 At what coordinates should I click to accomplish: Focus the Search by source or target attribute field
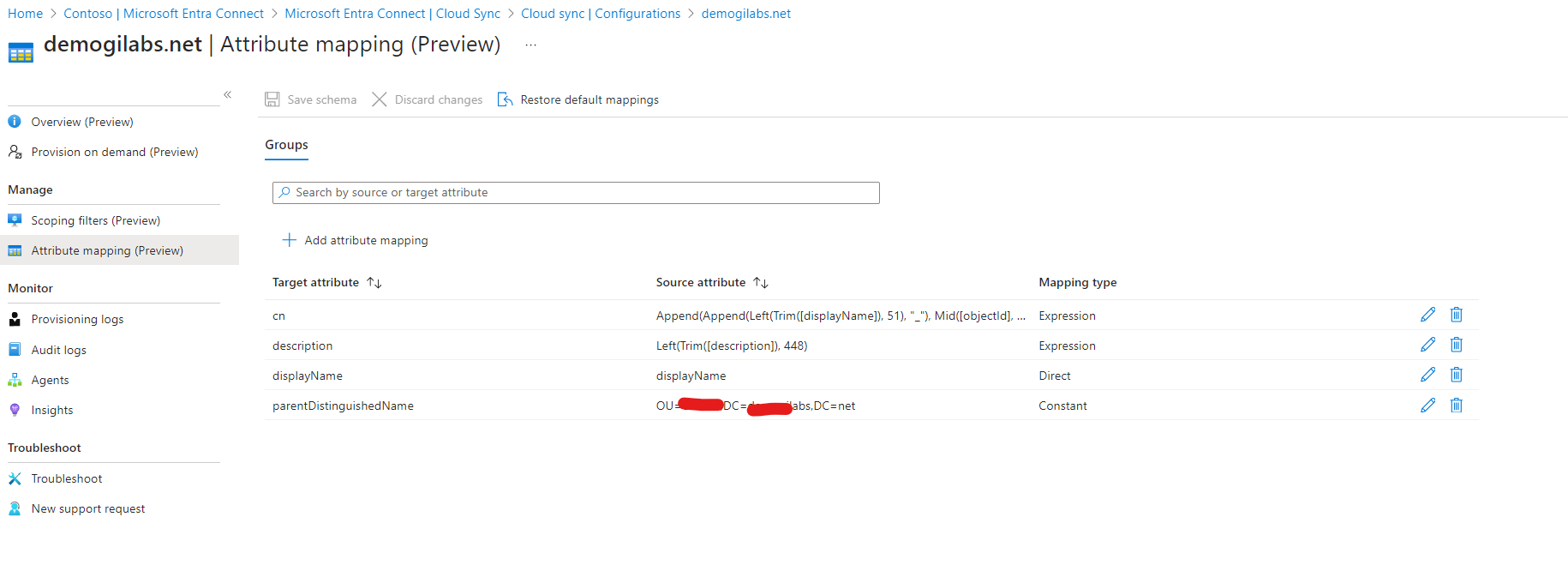pyautogui.click(x=576, y=193)
